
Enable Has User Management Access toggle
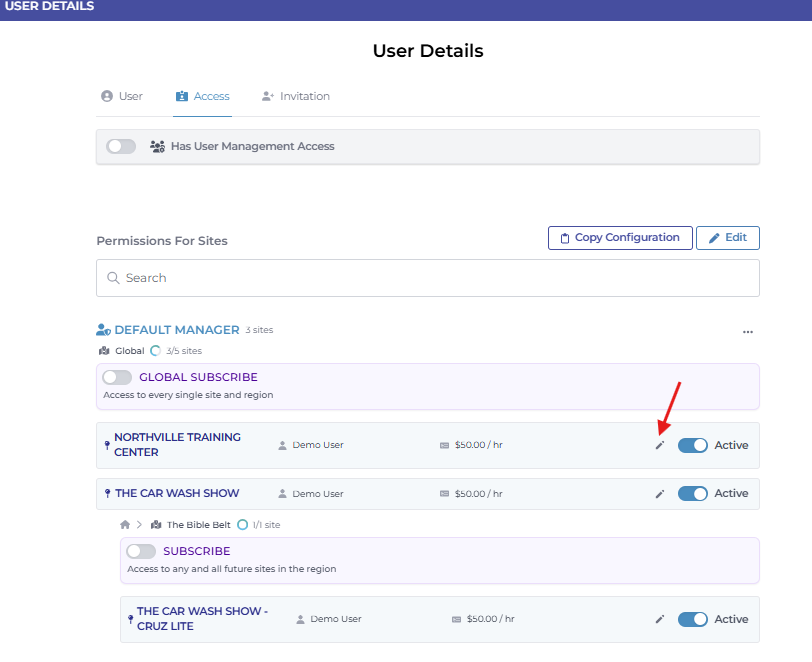point(121,146)
